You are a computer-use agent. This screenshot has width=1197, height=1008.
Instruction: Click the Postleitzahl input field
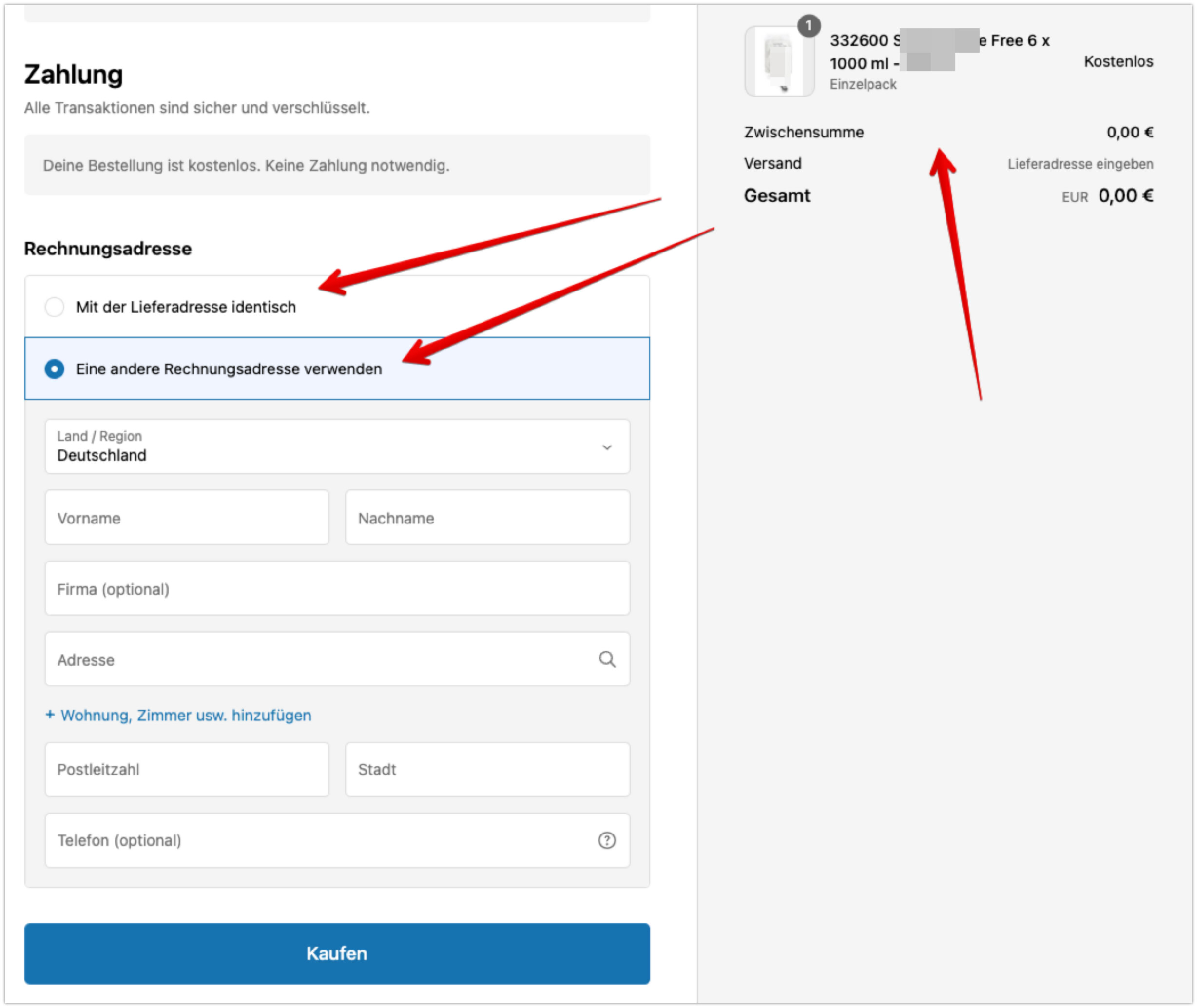pos(187,769)
